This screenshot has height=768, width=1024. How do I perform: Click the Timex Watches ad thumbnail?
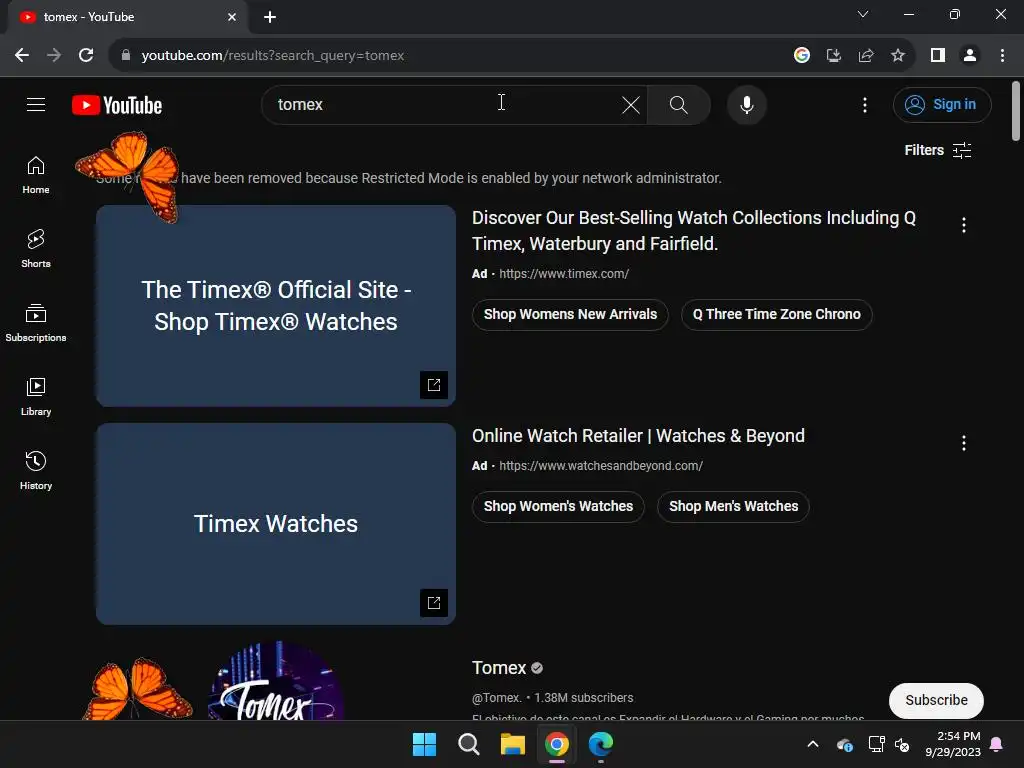[x=276, y=524]
